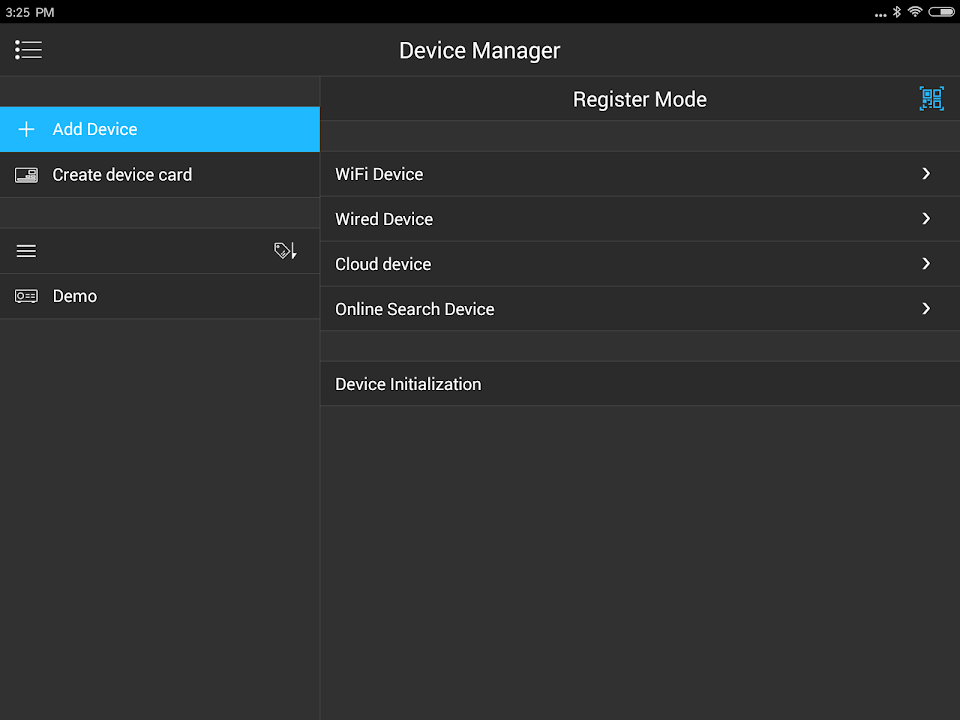Tap the Wi-Fi icon in status bar

point(915,12)
